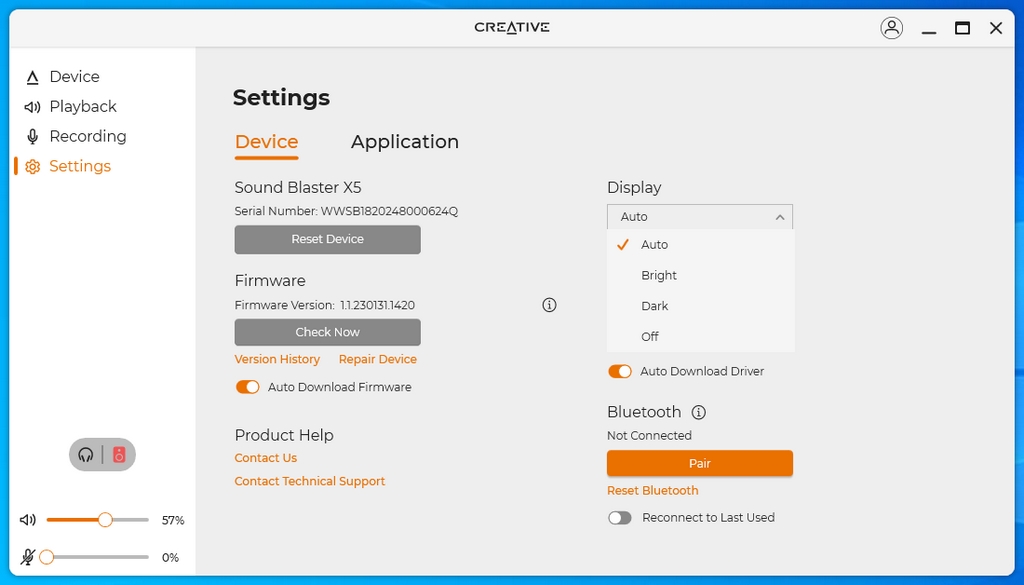Viewport: 1024px width, 585px height.
Task: Click the firmware info icon
Action: point(549,305)
